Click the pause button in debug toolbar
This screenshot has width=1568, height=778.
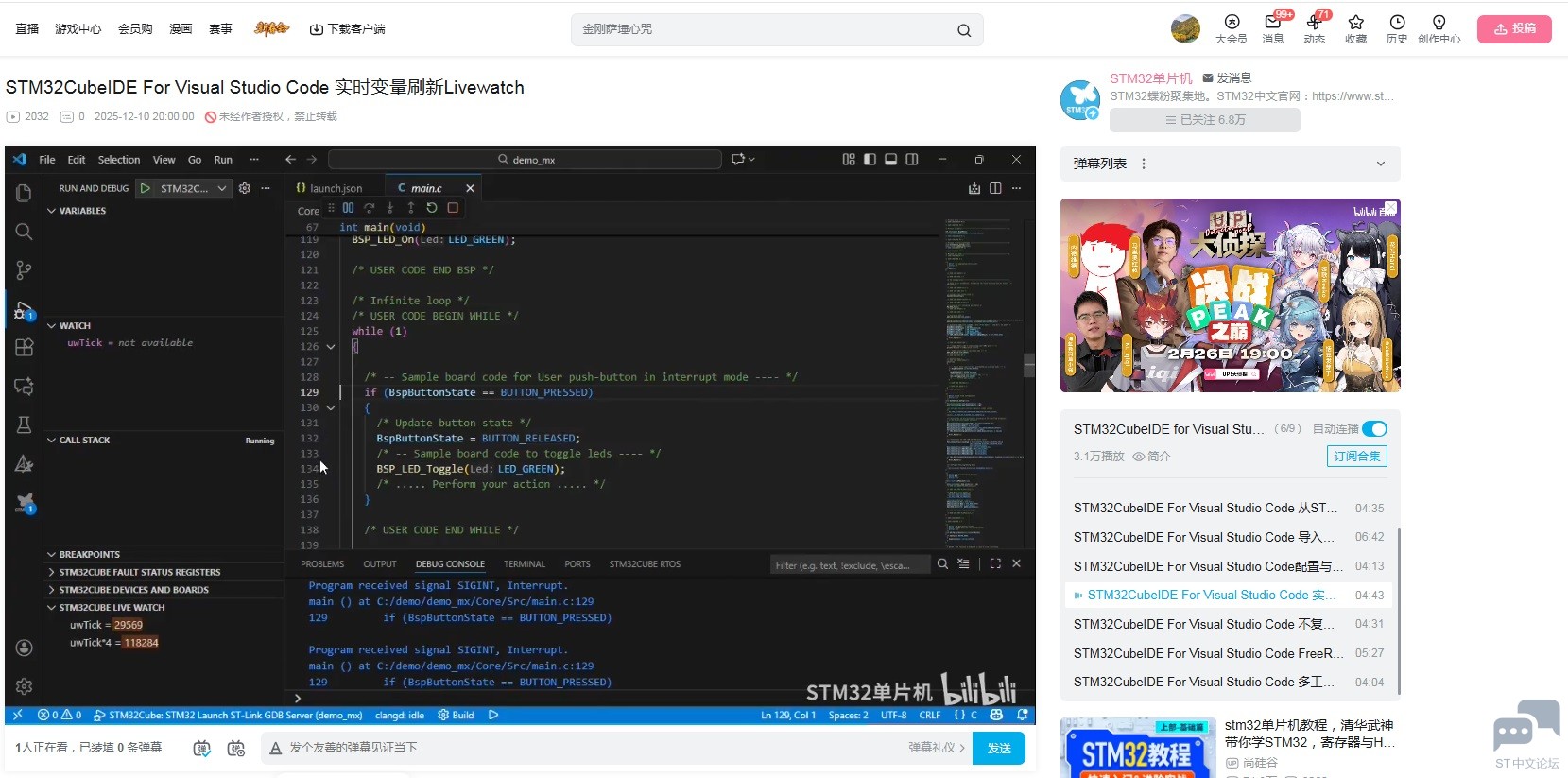pos(348,208)
